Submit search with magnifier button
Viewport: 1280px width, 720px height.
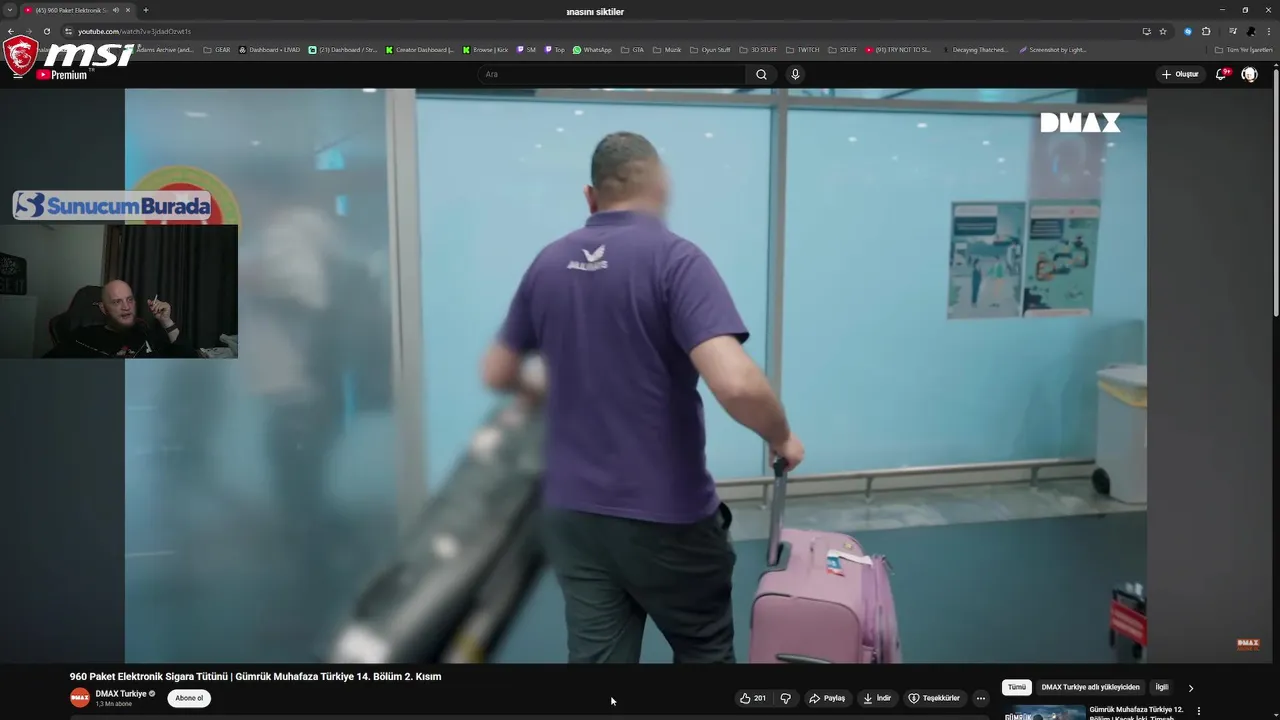click(x=761, y=74)
